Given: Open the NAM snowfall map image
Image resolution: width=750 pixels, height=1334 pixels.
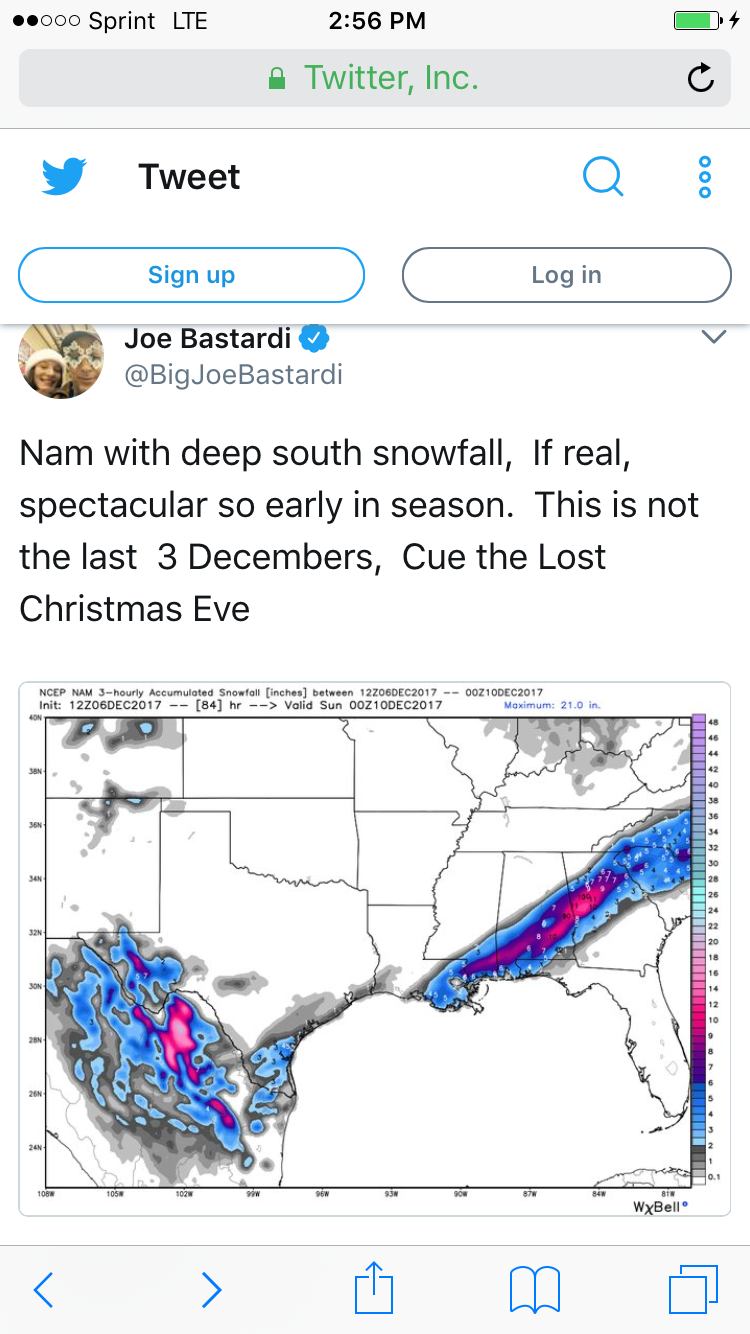Looking at the screenshot, I should tap(375, 949).
